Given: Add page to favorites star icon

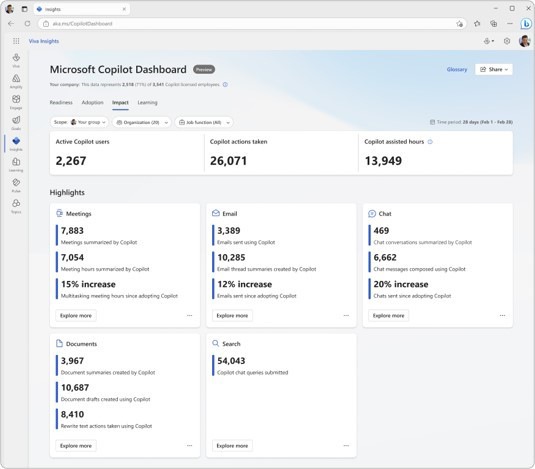Looking at the screenshot, I should (x=460, y=24).
